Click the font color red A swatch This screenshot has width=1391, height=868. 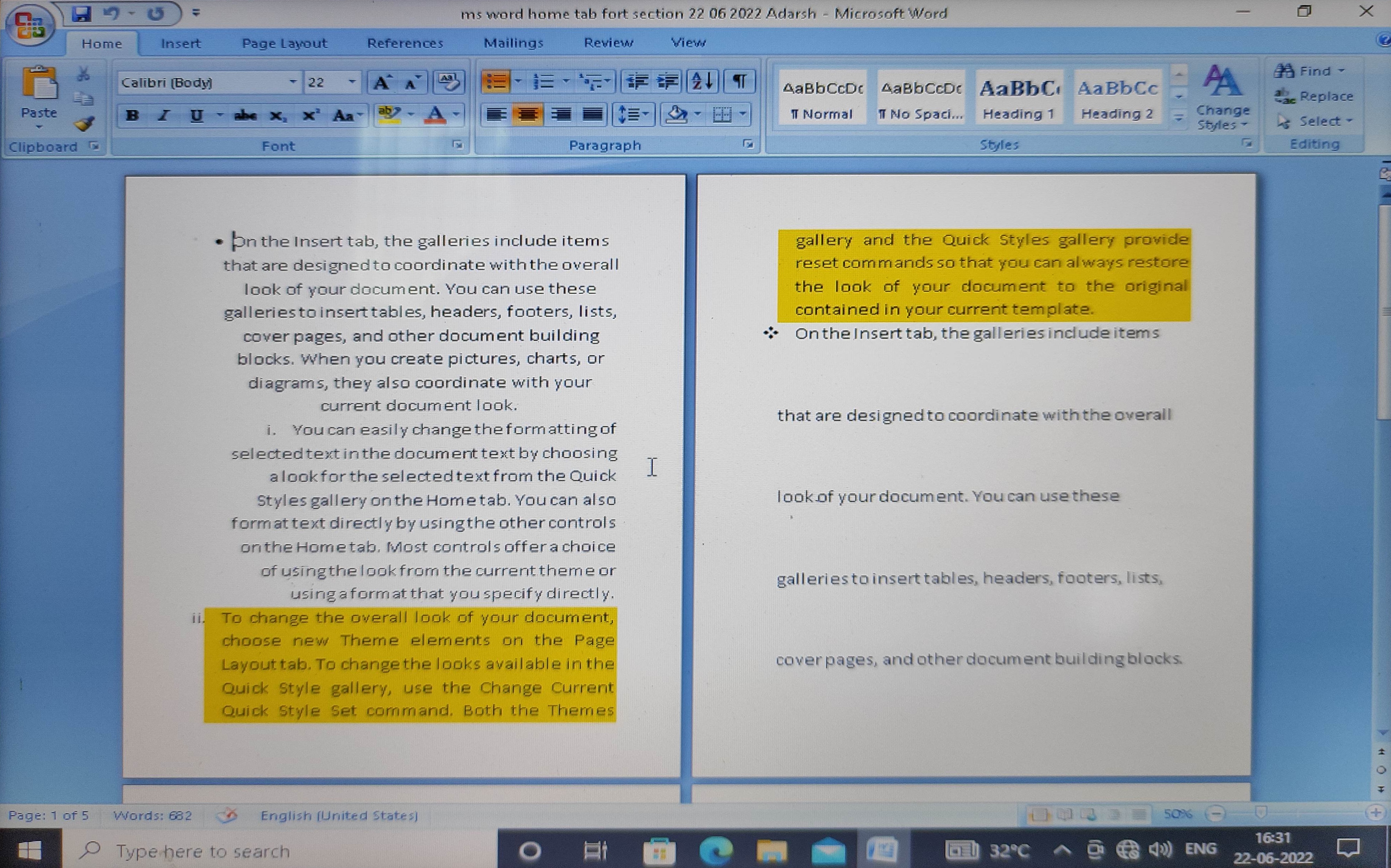pos(435,115)
